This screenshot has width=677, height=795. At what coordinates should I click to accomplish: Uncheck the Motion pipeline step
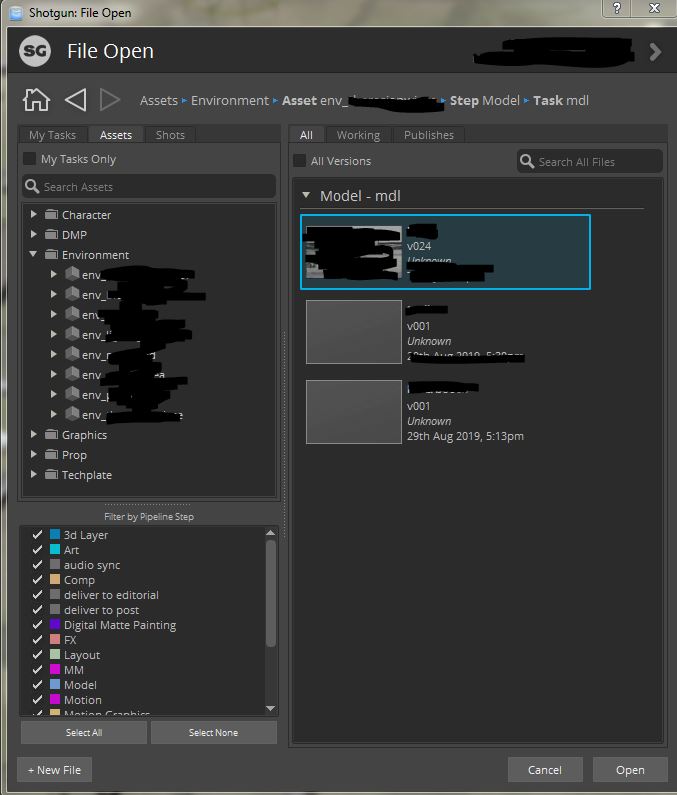tap(37, 700)
